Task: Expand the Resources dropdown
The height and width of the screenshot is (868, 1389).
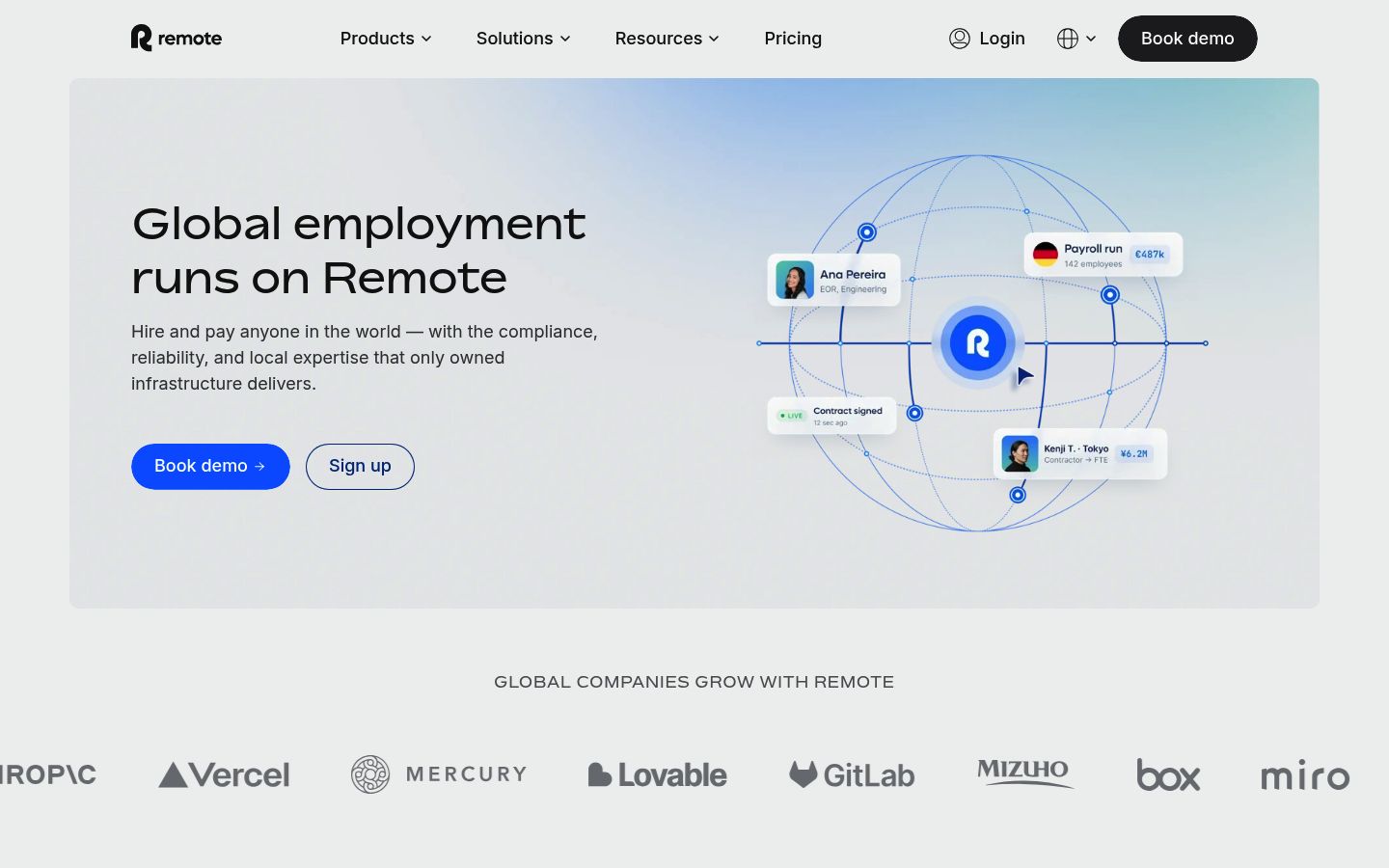Action: pos(667,39)
